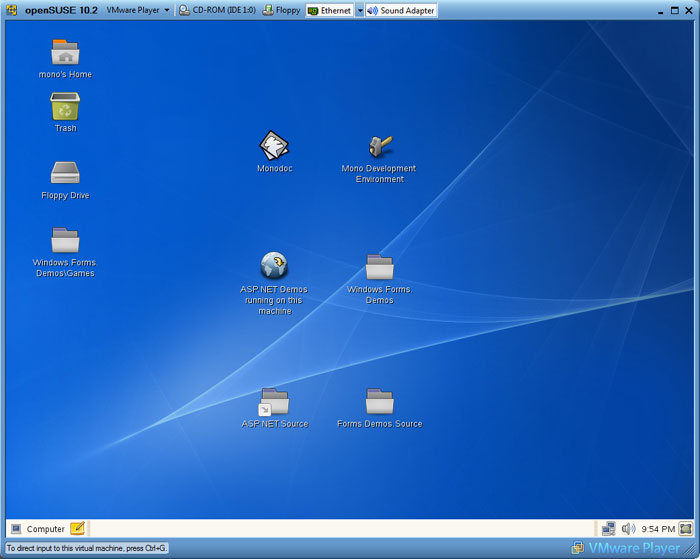Open the Monodoc desktop icon
Viewport: 700px width, 559px height.
pyautogui.click(x=273, y=147)
